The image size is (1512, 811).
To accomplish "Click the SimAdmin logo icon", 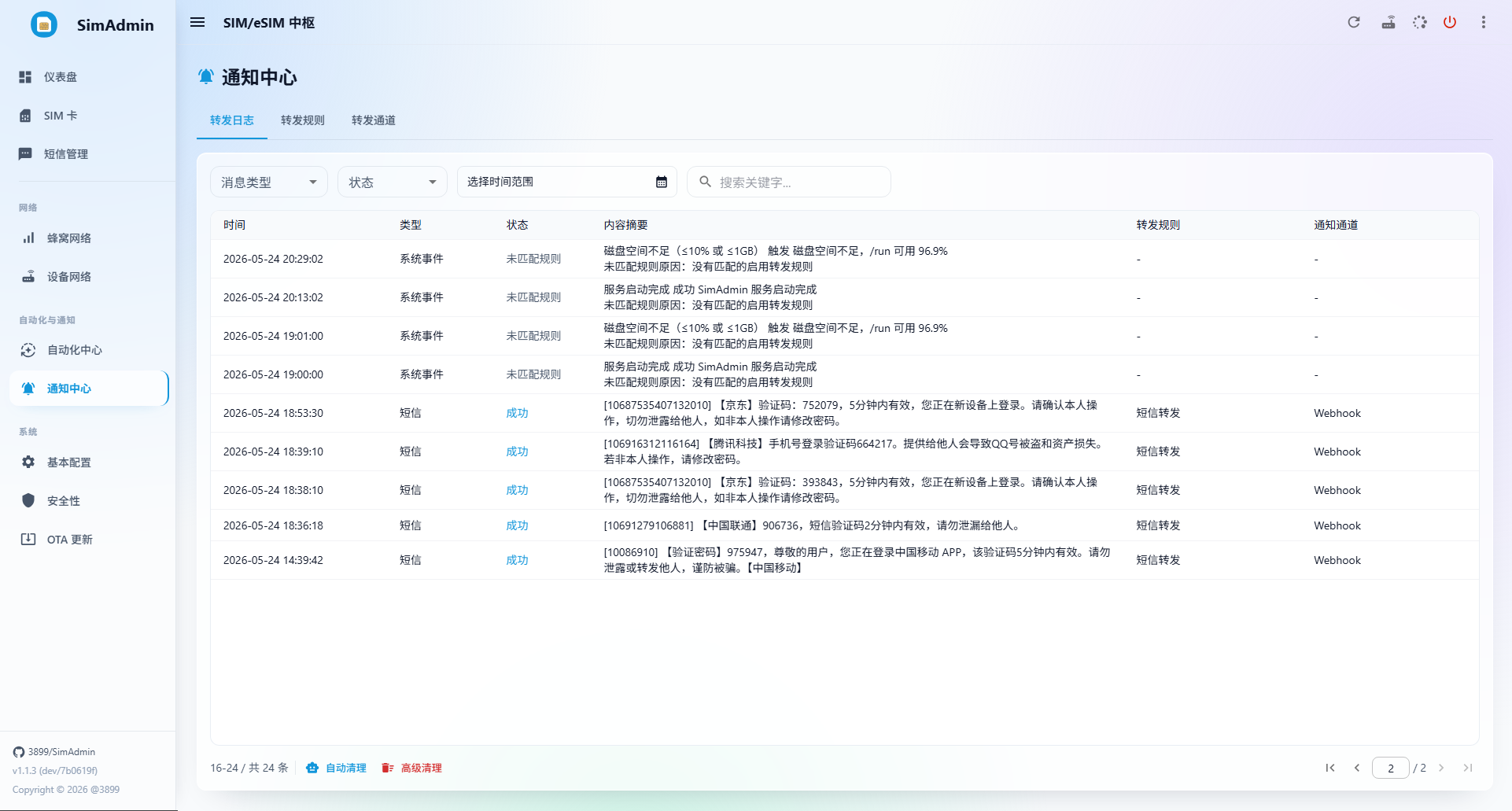I will click(44, 24).
